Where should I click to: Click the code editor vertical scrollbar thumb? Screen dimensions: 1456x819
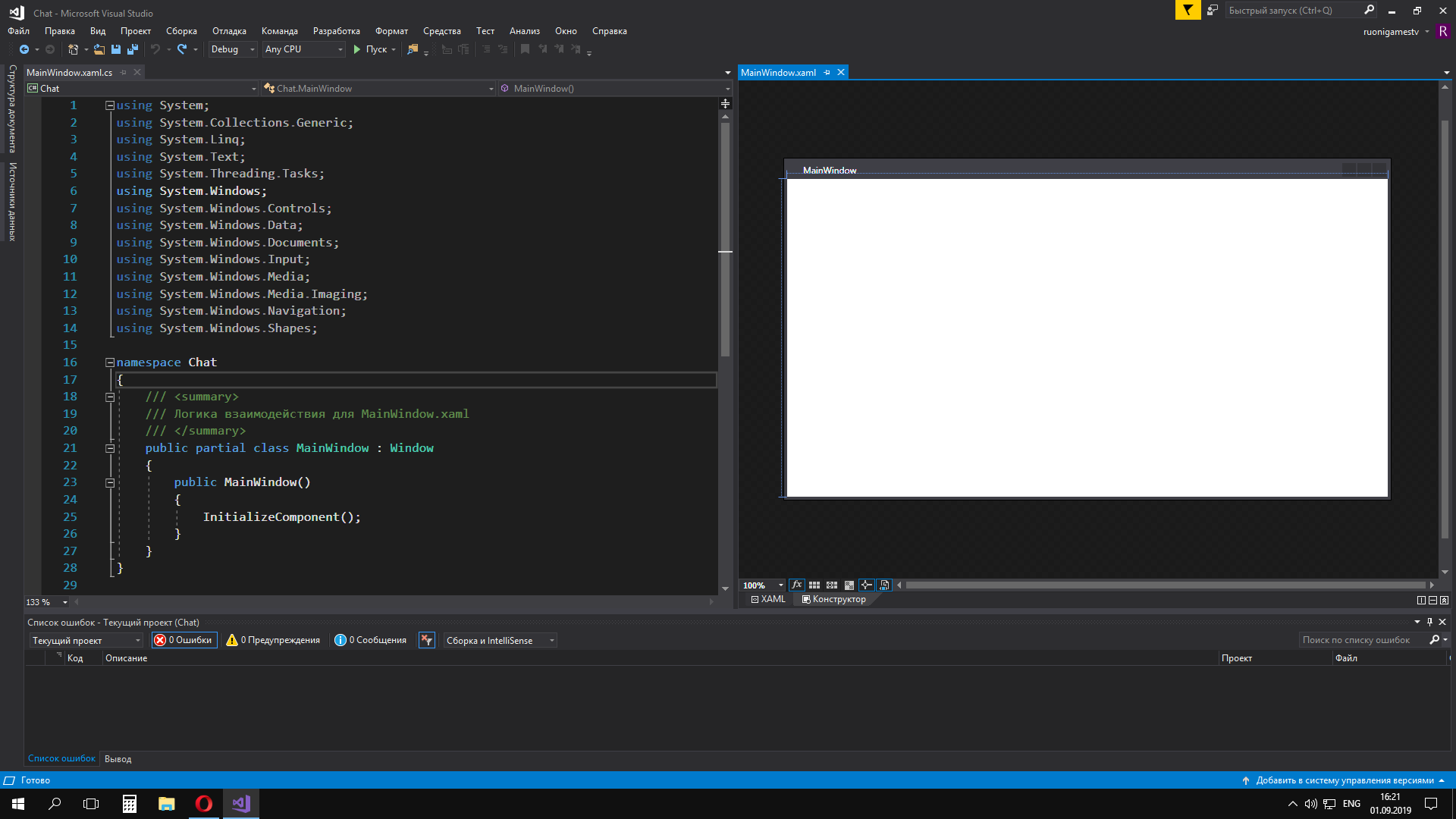coord(725,239)
